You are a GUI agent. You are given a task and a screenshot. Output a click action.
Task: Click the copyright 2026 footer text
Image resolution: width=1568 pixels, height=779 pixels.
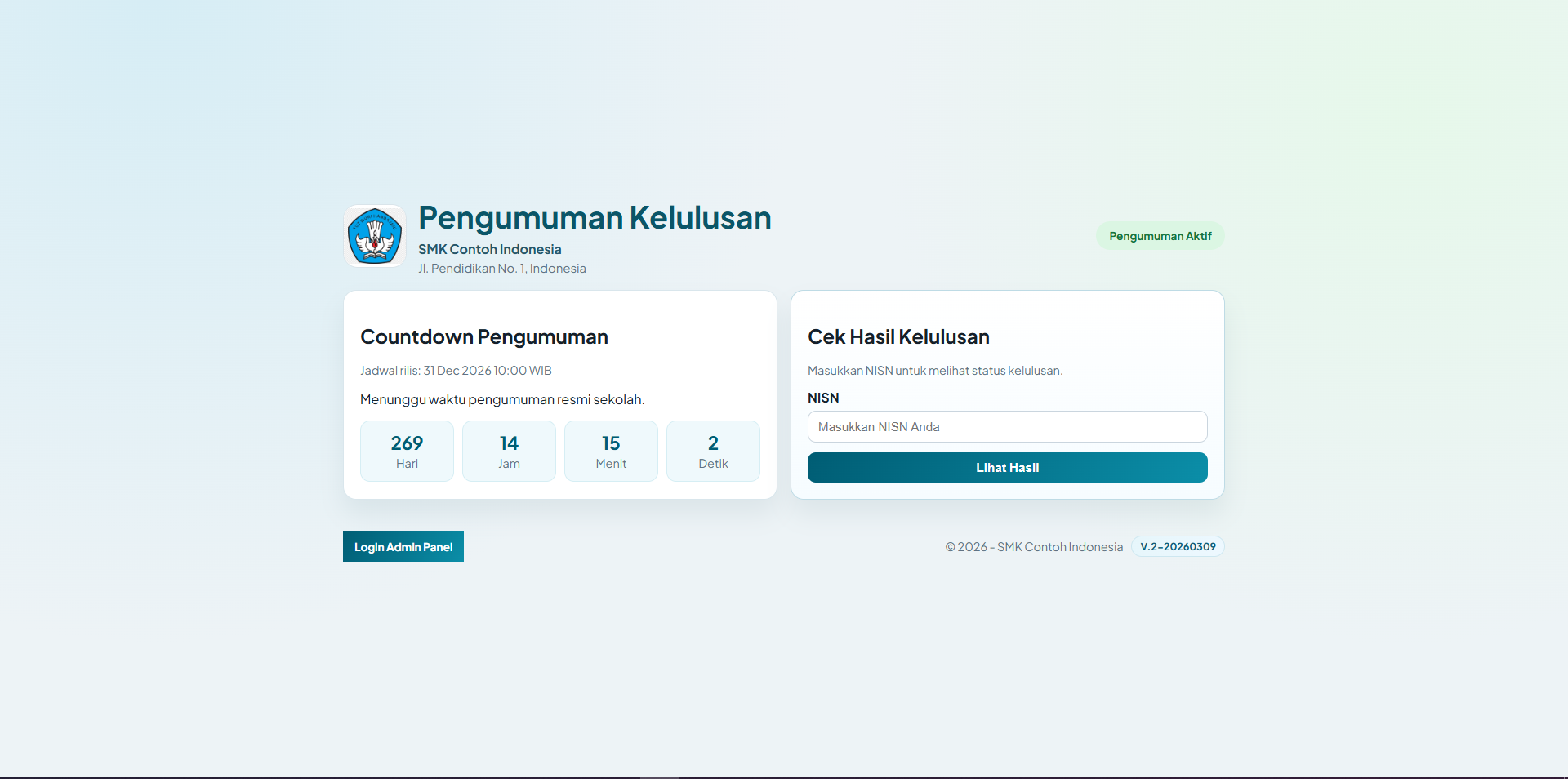coord(1034,546)
